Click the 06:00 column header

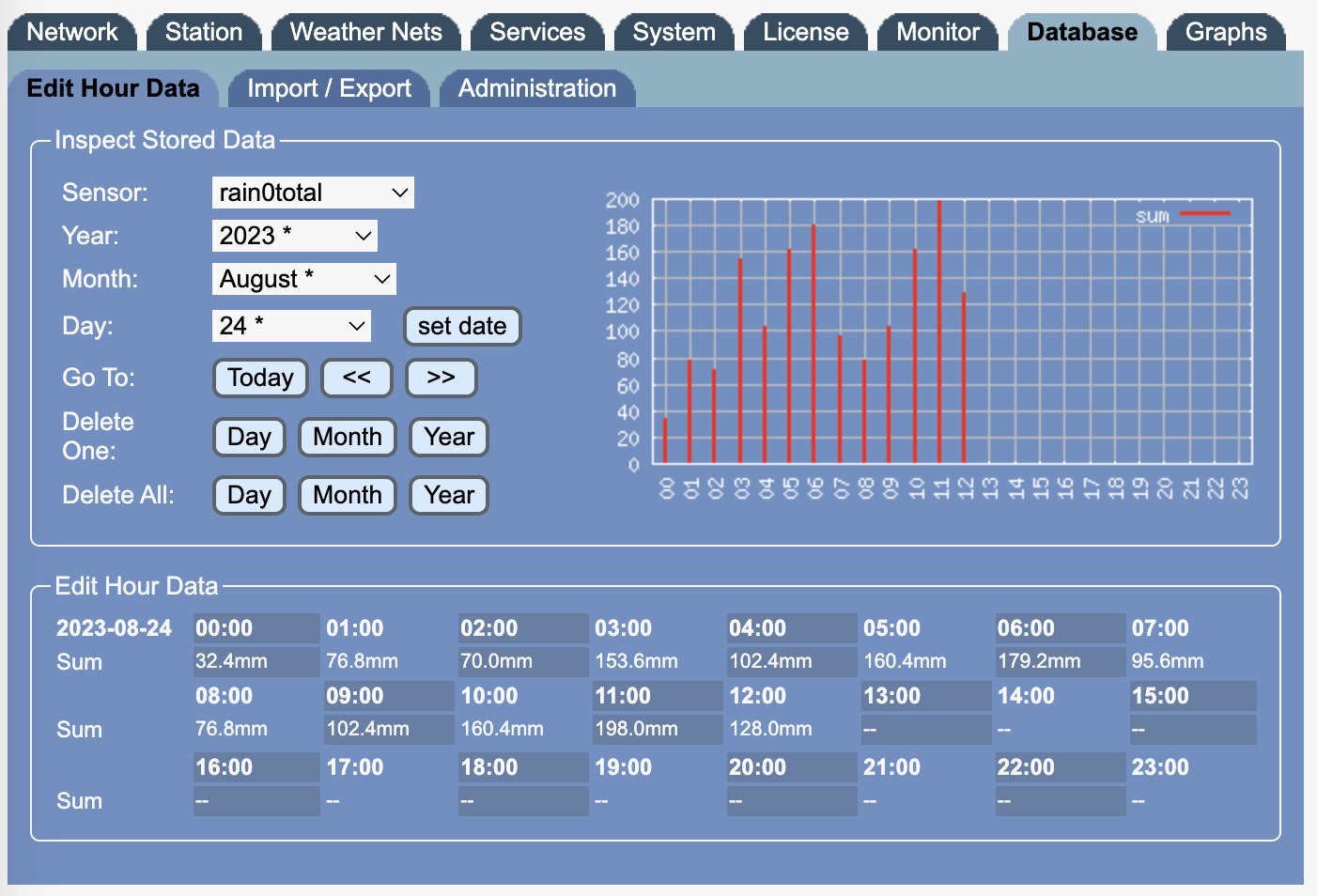click(1061, 628)
